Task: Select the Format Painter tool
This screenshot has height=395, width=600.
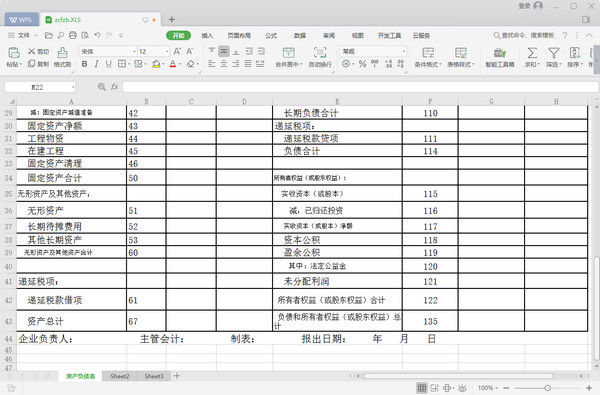Action: click(62, 53)
